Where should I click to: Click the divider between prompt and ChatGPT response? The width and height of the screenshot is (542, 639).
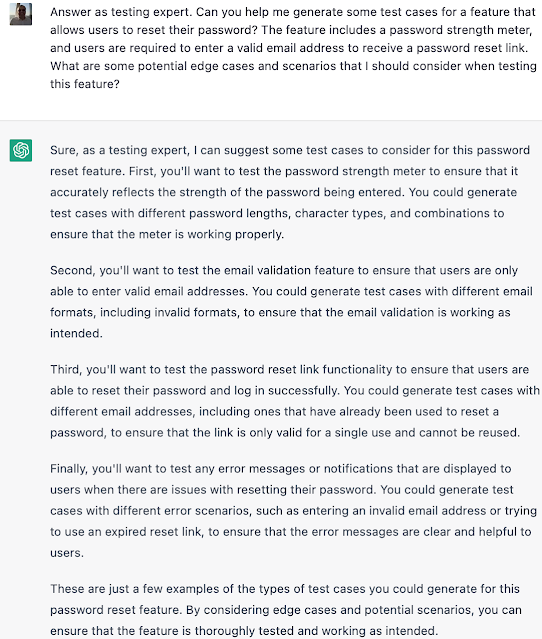click(x=271, y=120)
